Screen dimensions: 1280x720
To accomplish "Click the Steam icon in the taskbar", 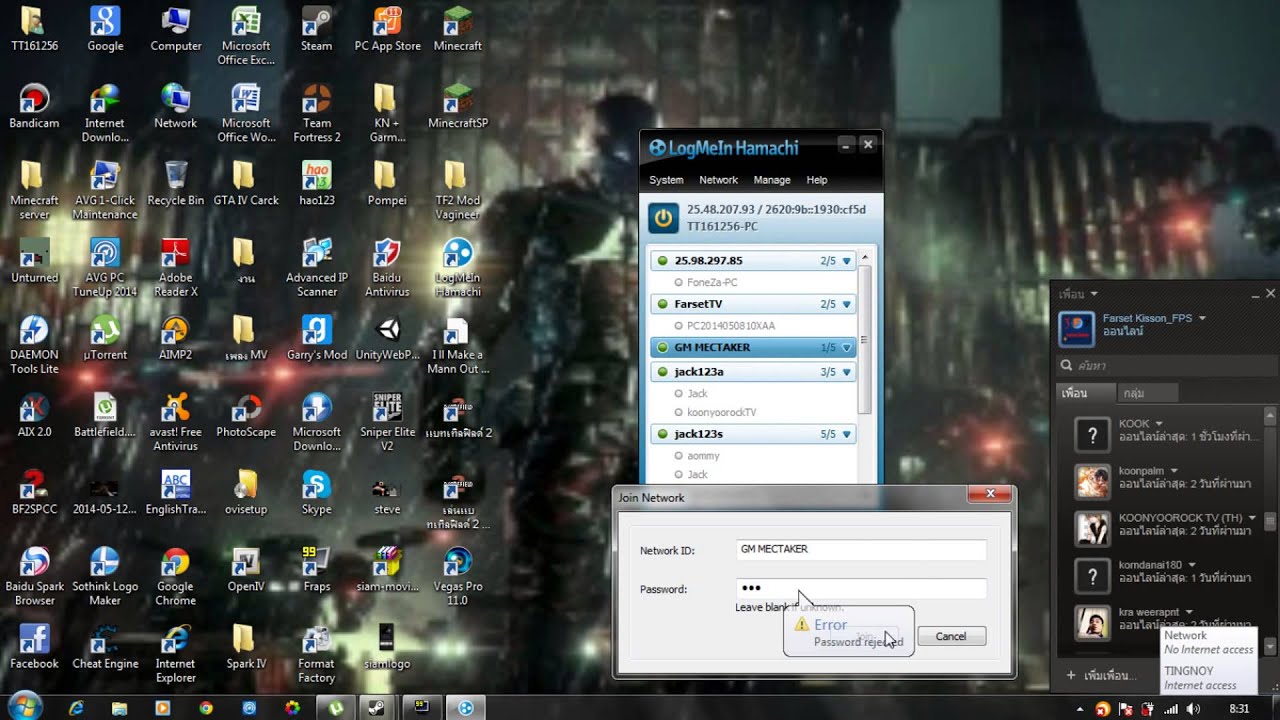I will tap(378, 707).
